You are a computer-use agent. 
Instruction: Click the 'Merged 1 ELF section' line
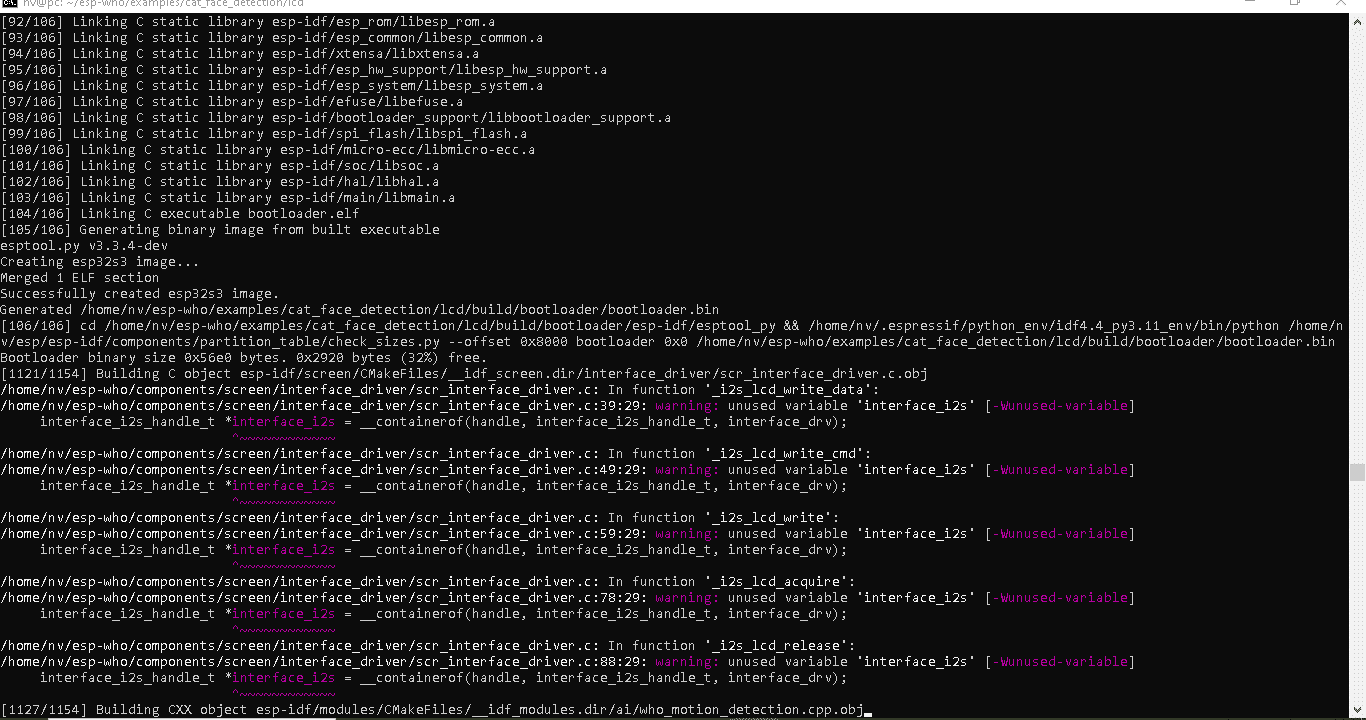pos(80,278)
